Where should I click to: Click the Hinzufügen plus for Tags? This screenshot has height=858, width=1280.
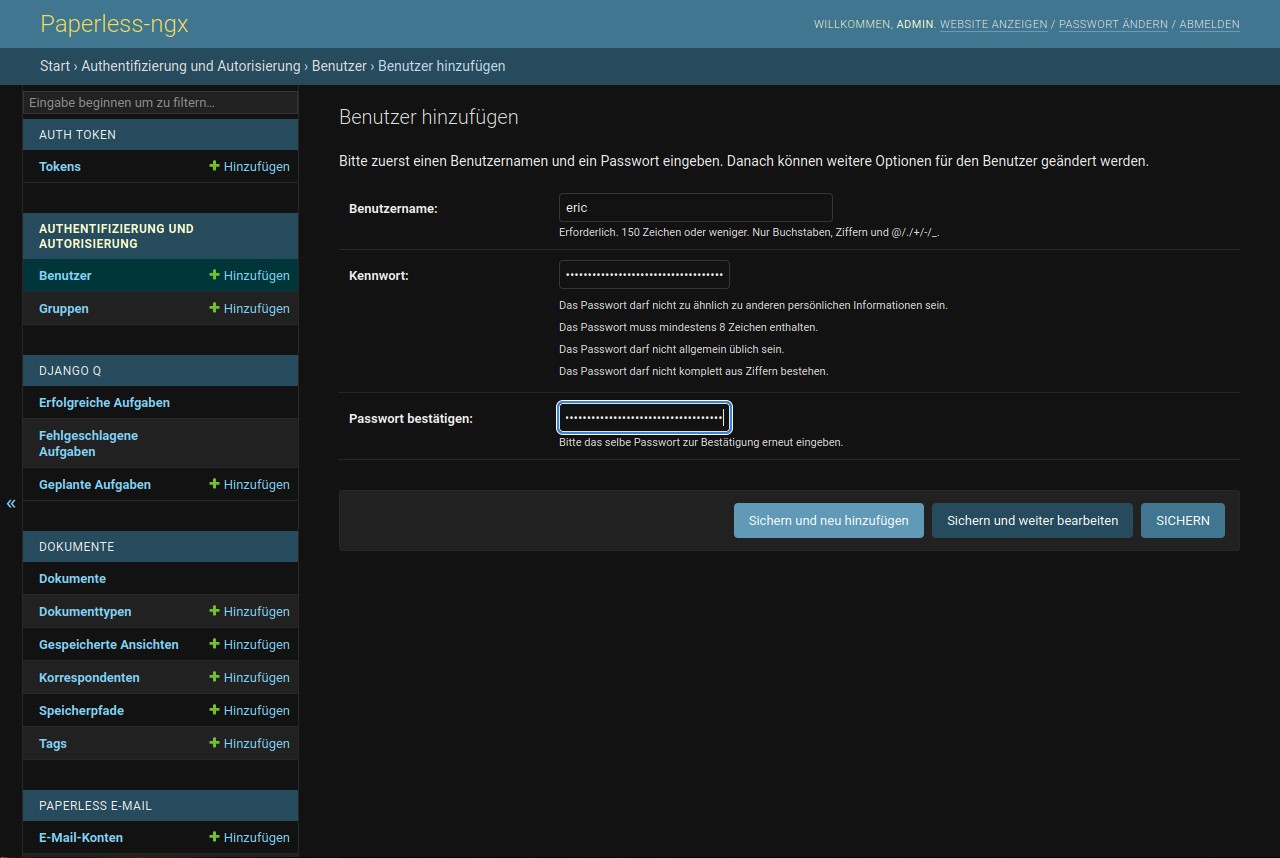[214, 744]
